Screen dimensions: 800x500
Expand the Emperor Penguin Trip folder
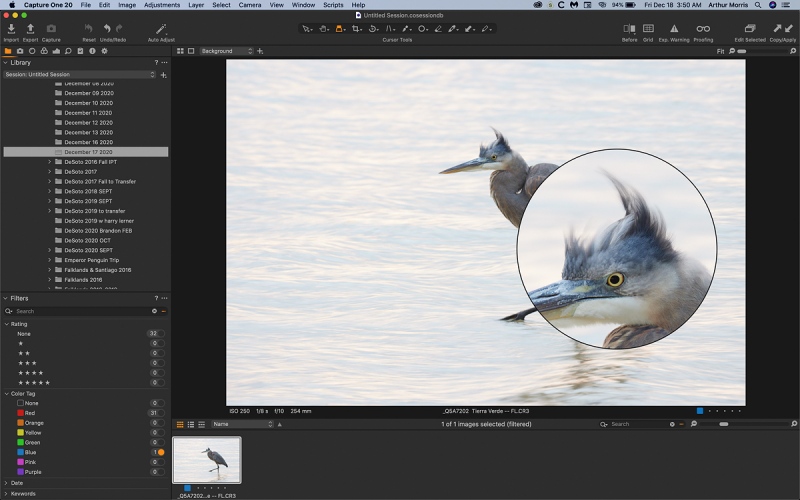[x=49, y=260]
